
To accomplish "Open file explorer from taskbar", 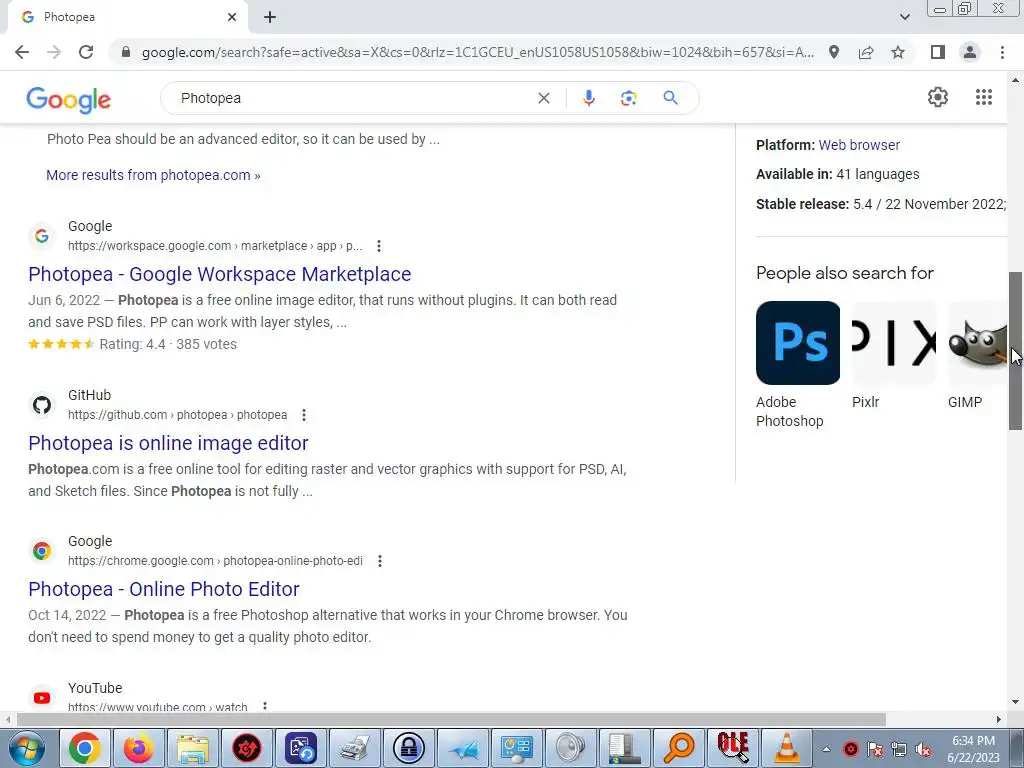I will coord(193,748).
